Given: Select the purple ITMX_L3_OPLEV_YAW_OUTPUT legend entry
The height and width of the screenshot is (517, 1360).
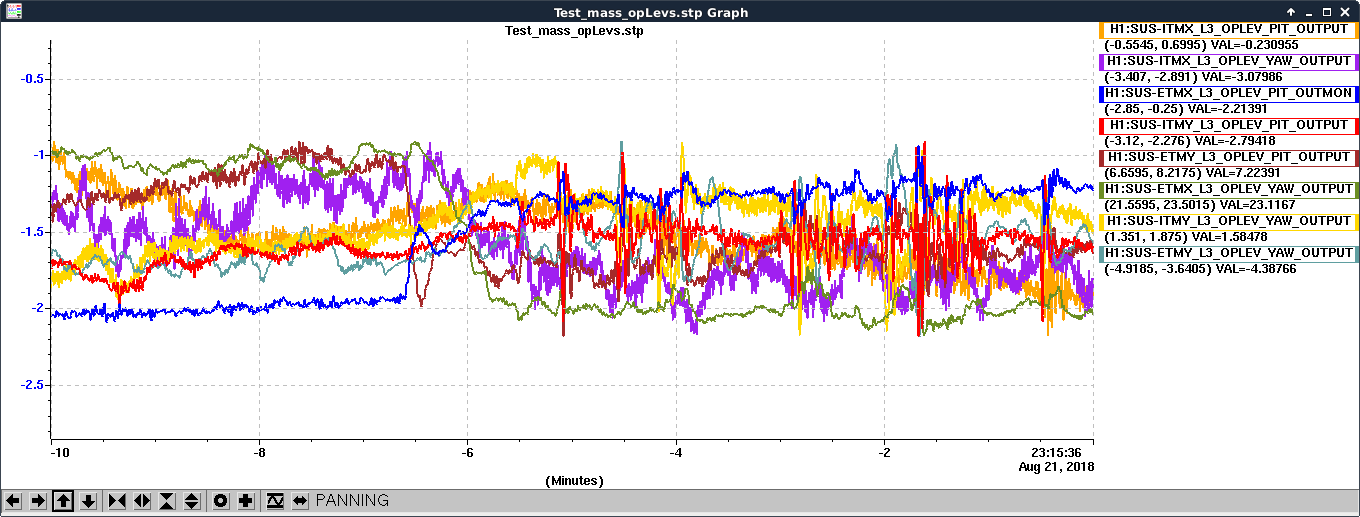Looking at the screenshot, I should click(1229, 62).
